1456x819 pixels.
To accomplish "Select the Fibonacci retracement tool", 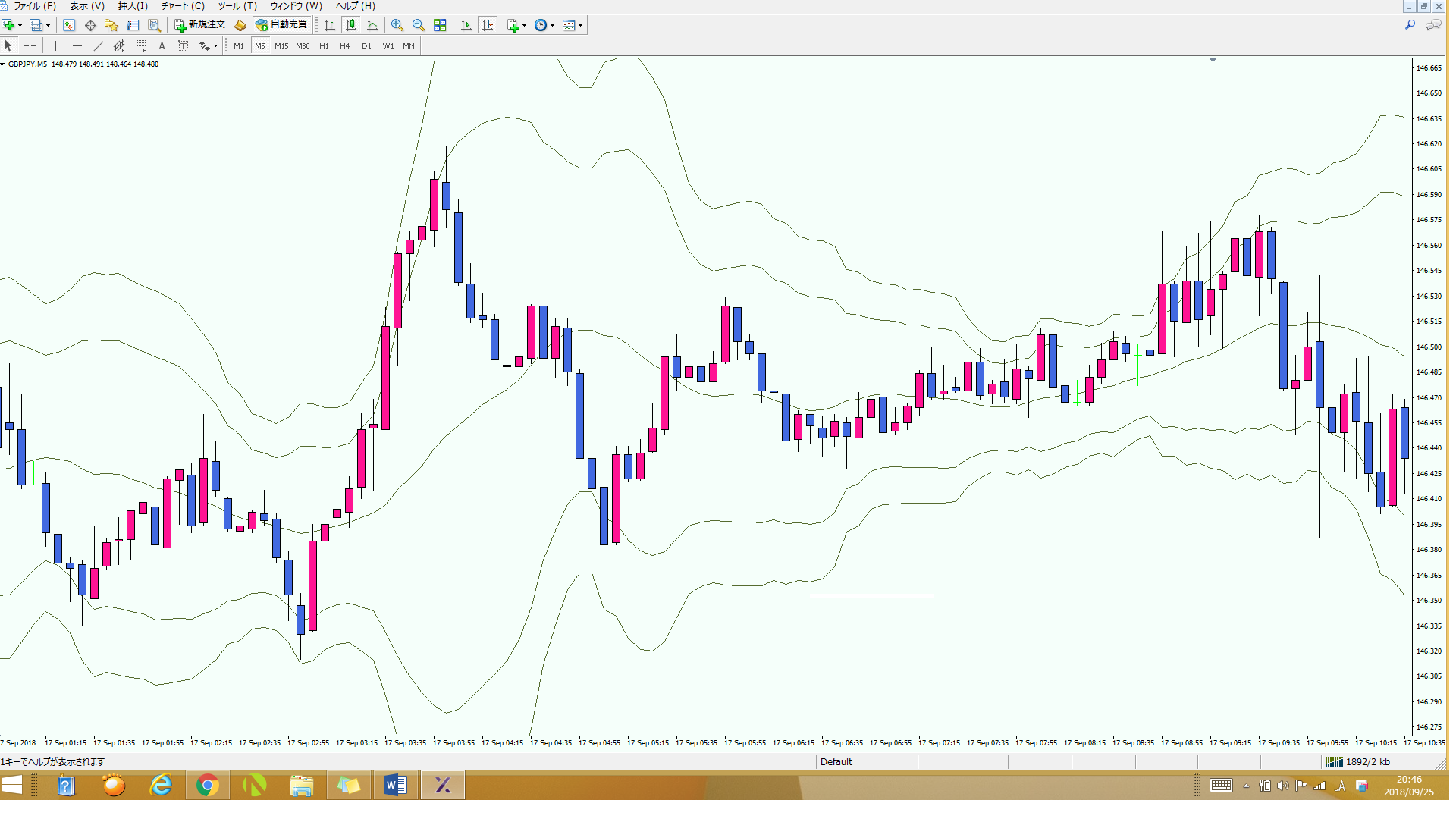I will coord(140,46).
